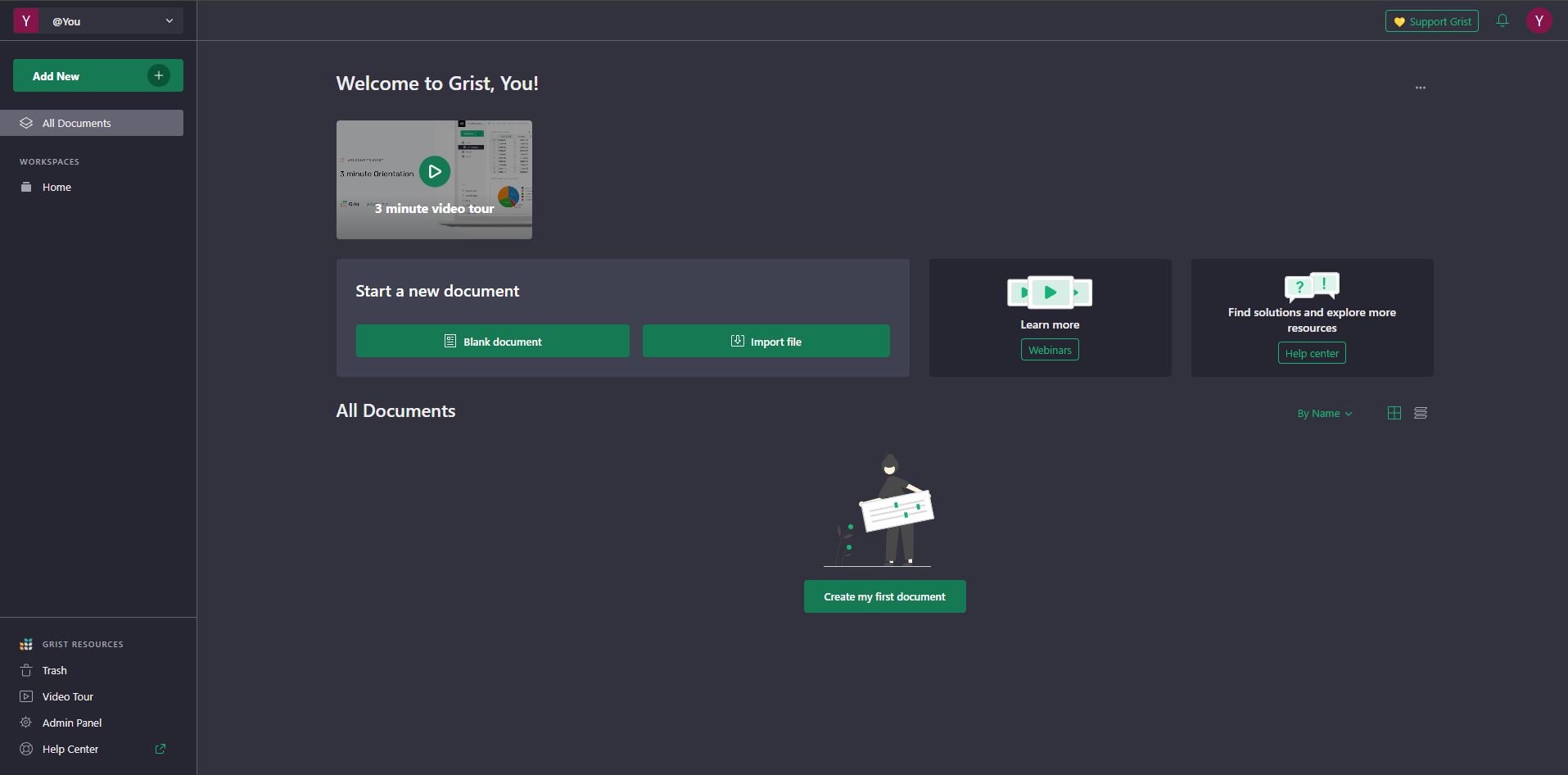Play the 3 minute video tour
The image size is (1568, 775).
tap(435, 171)
